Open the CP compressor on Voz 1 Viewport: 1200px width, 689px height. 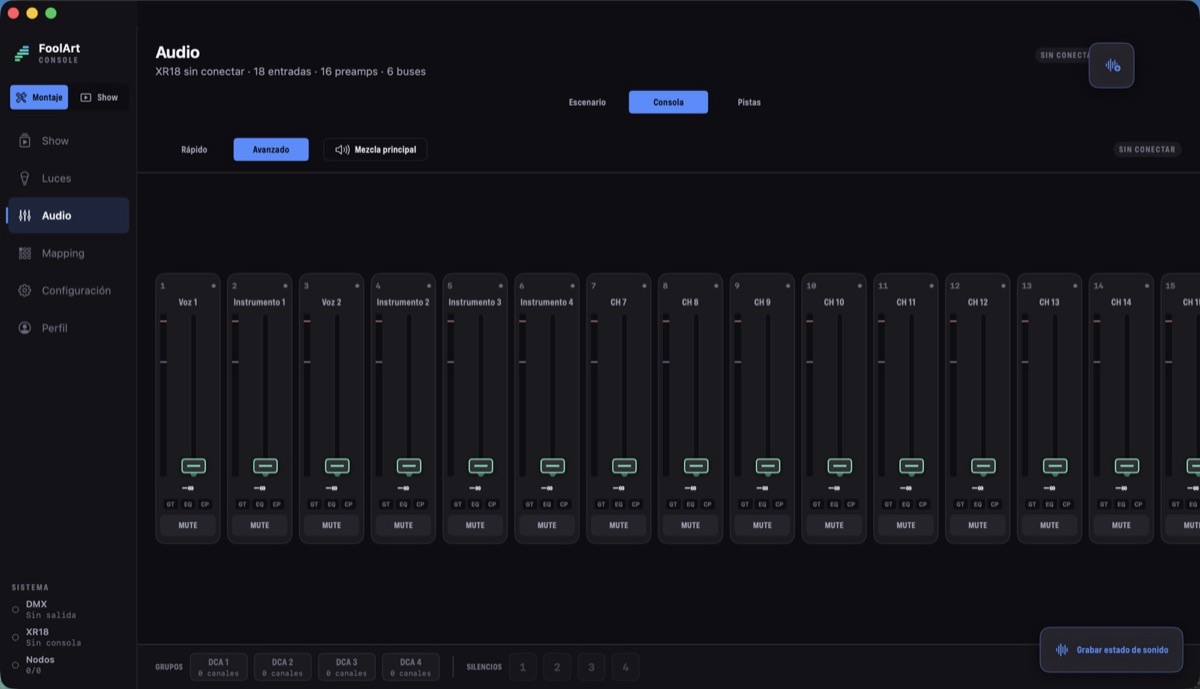tap(205, 504)
